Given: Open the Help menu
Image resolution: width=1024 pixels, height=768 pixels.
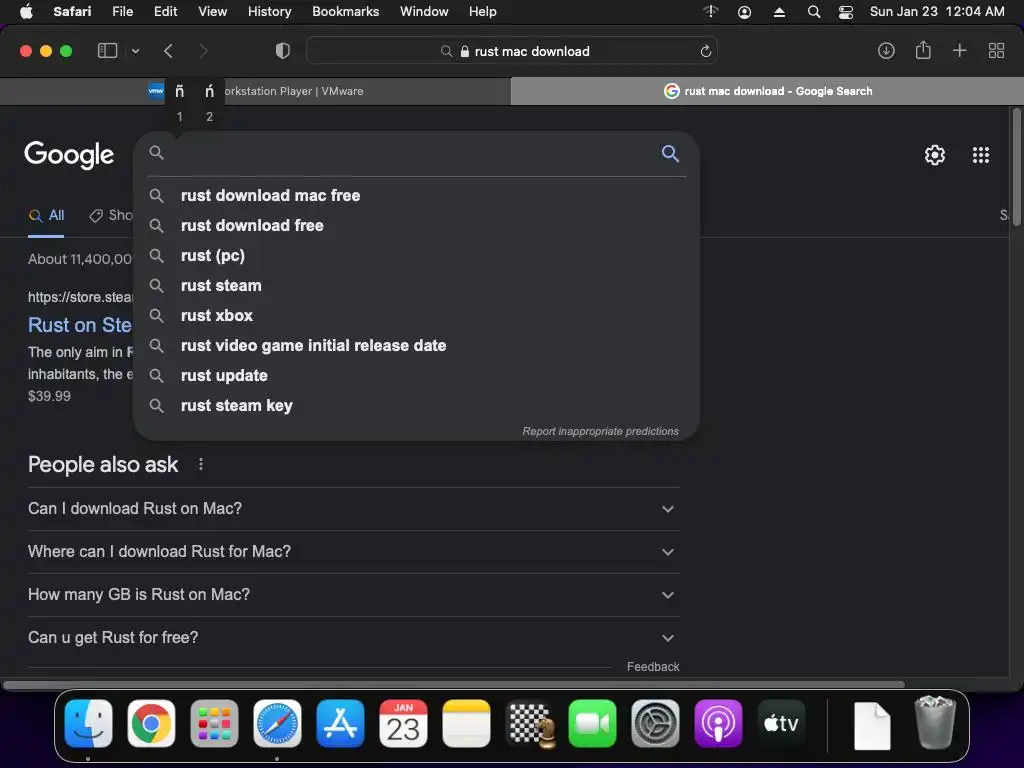Looking at the screenshot, I should point(483,12).
